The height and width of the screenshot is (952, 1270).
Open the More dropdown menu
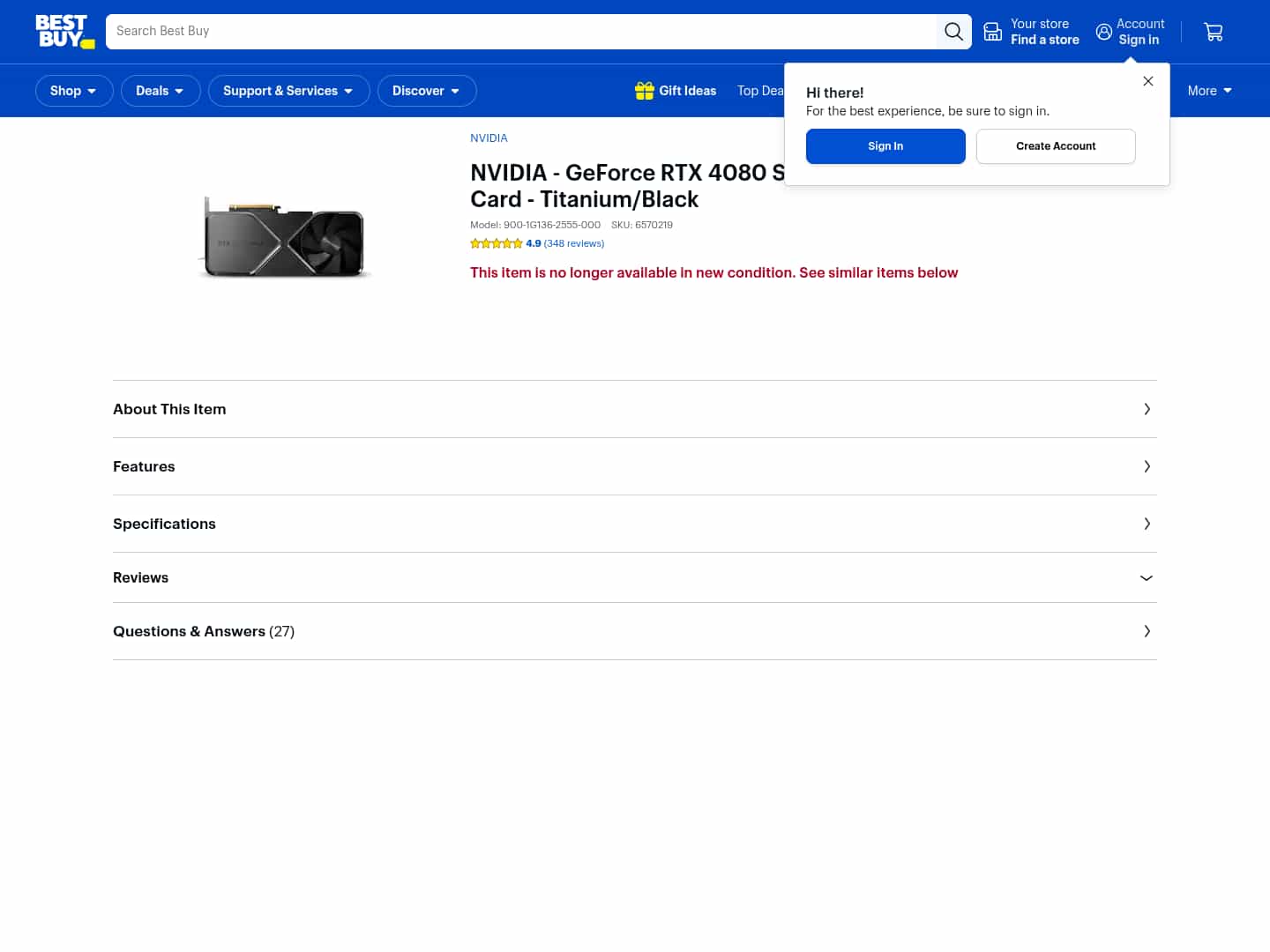click(x=1210, y=91)
